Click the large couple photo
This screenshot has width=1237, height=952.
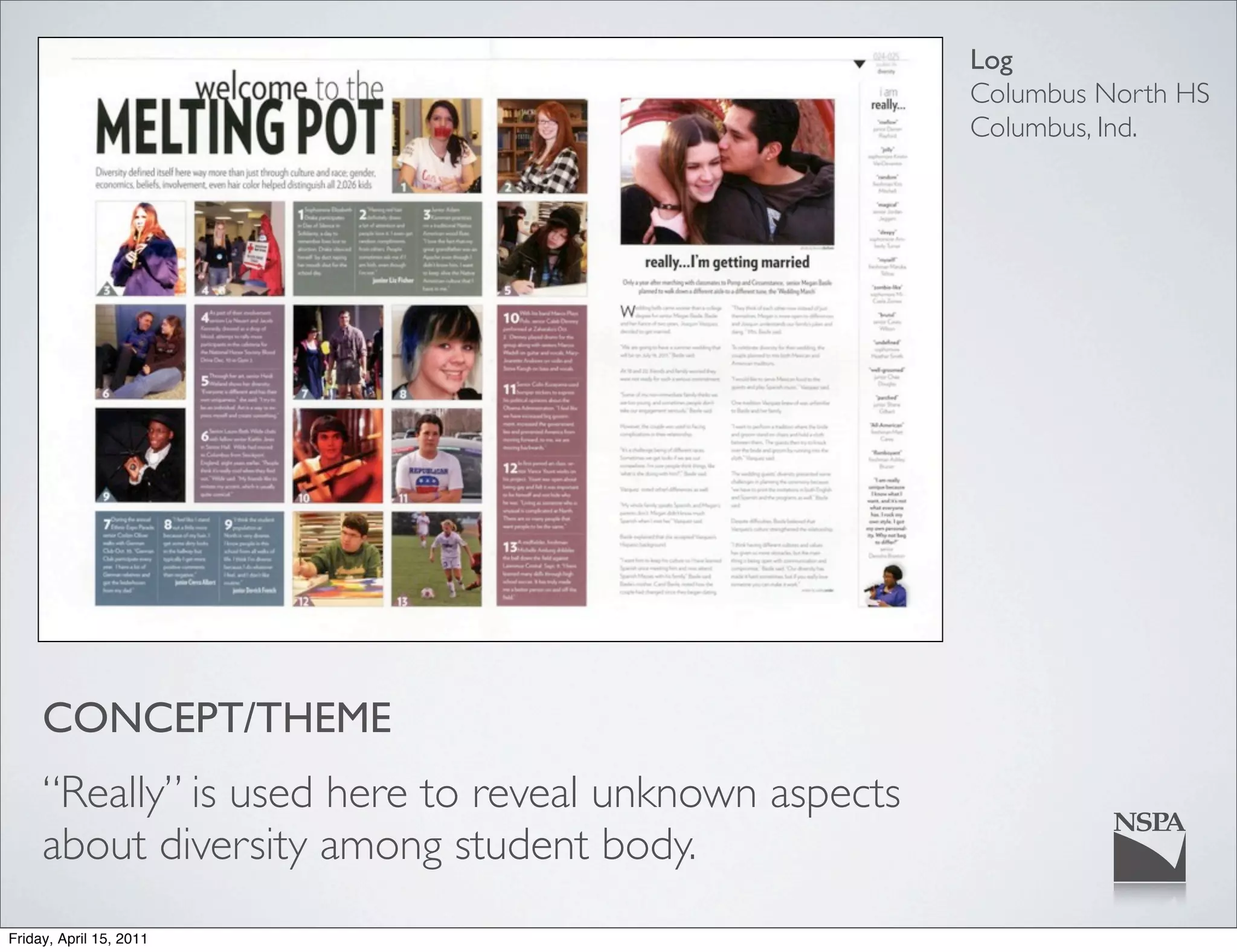727,172
